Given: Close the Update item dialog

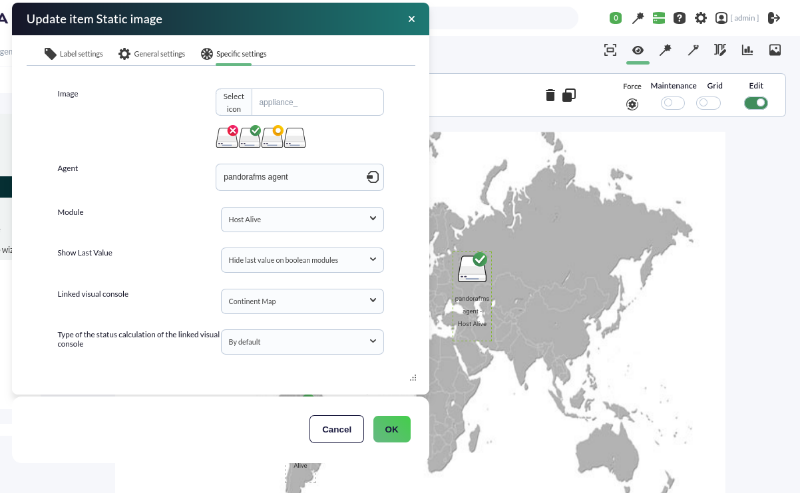Looking at the screenshot, I should pos(411,19).
